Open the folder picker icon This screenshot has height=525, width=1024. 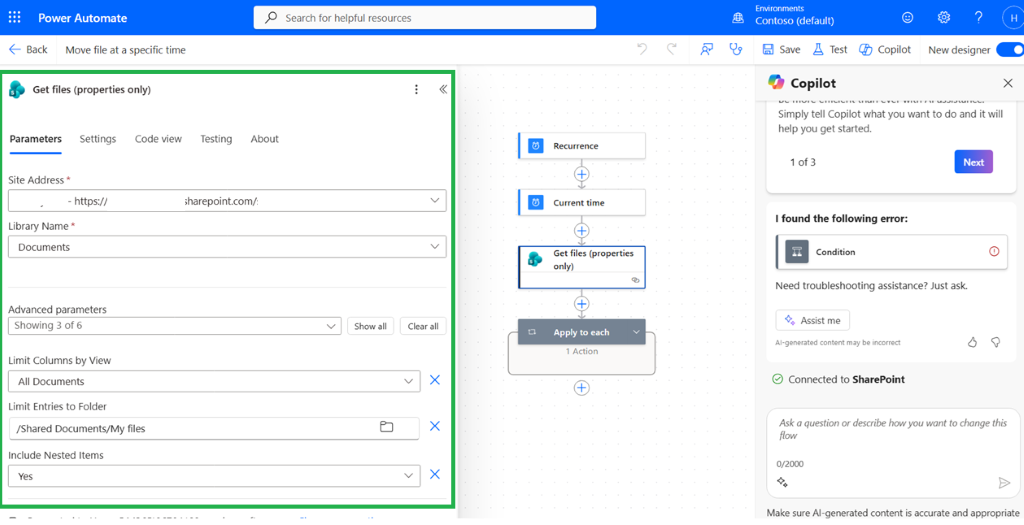(x=387, y=427)
